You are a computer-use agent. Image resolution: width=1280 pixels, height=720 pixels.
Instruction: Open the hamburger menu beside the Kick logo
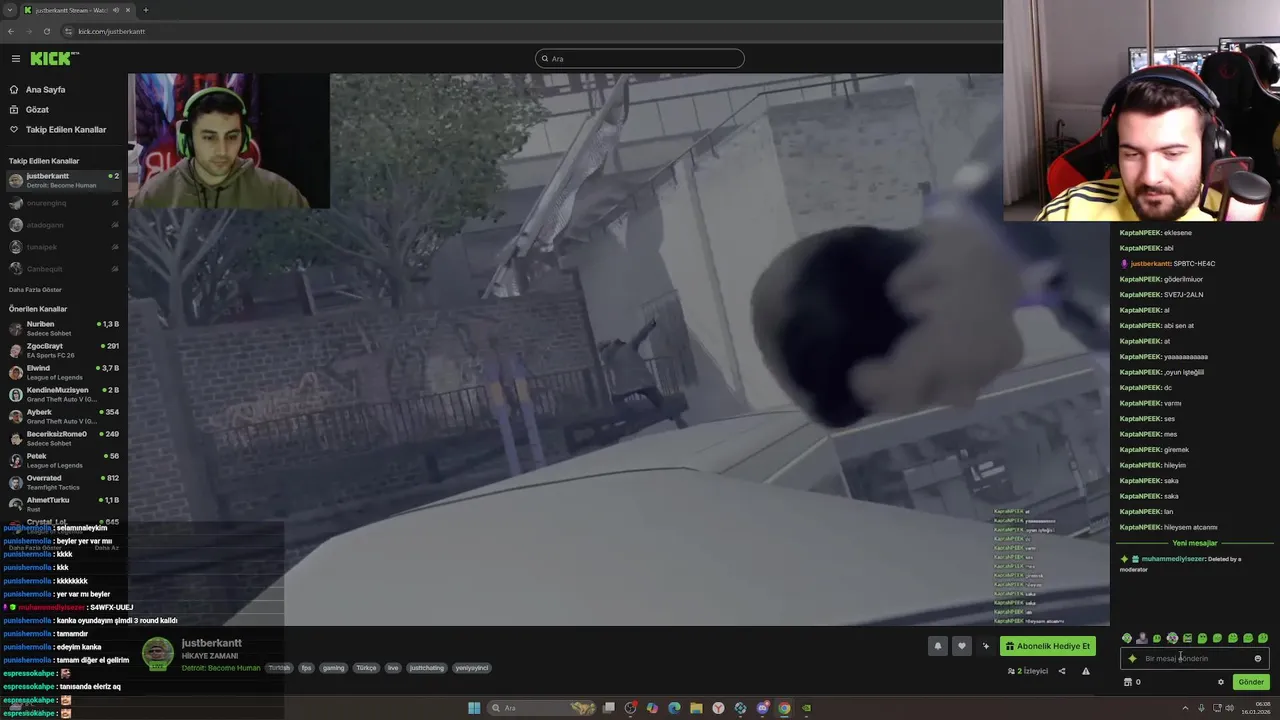15,59
